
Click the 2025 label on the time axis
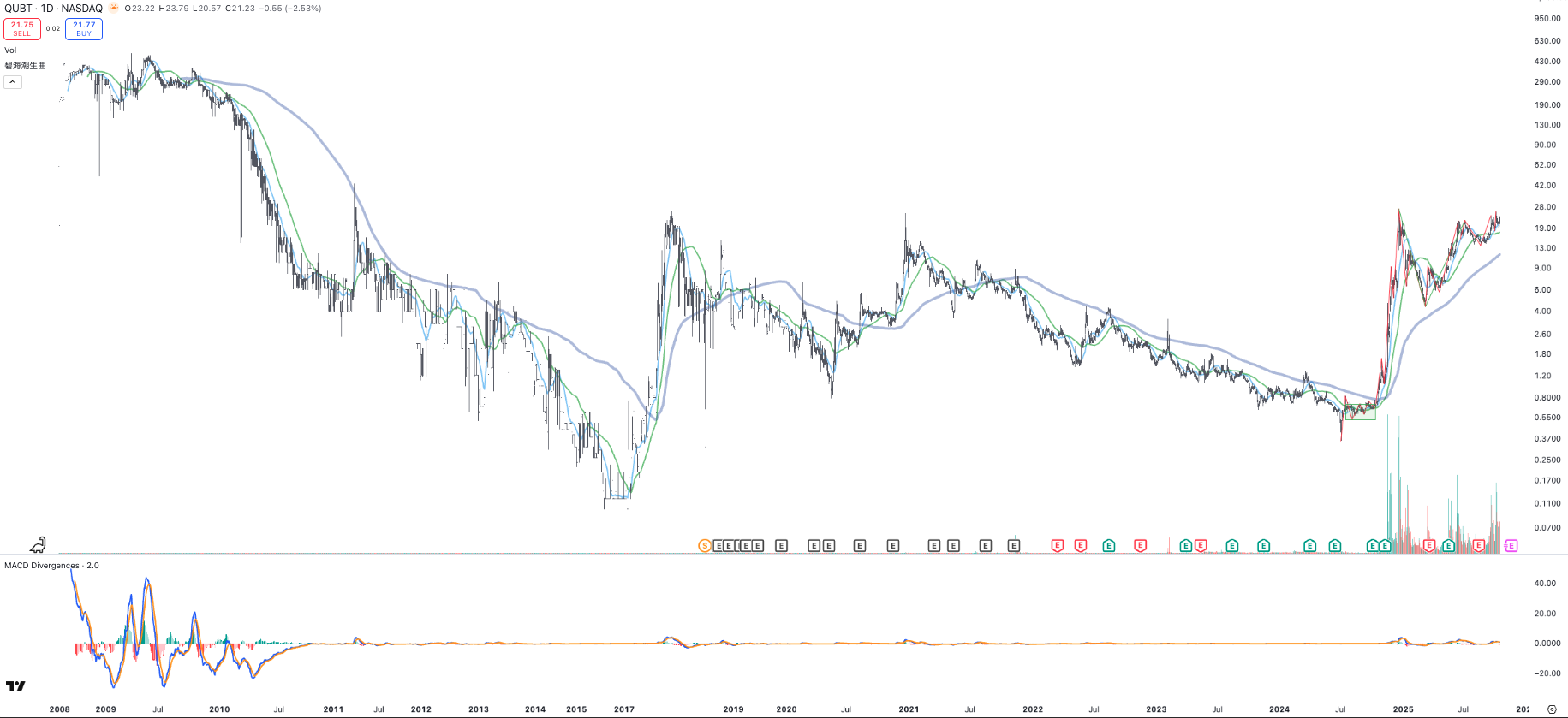pyautogui.click(x=1403, y=709)
